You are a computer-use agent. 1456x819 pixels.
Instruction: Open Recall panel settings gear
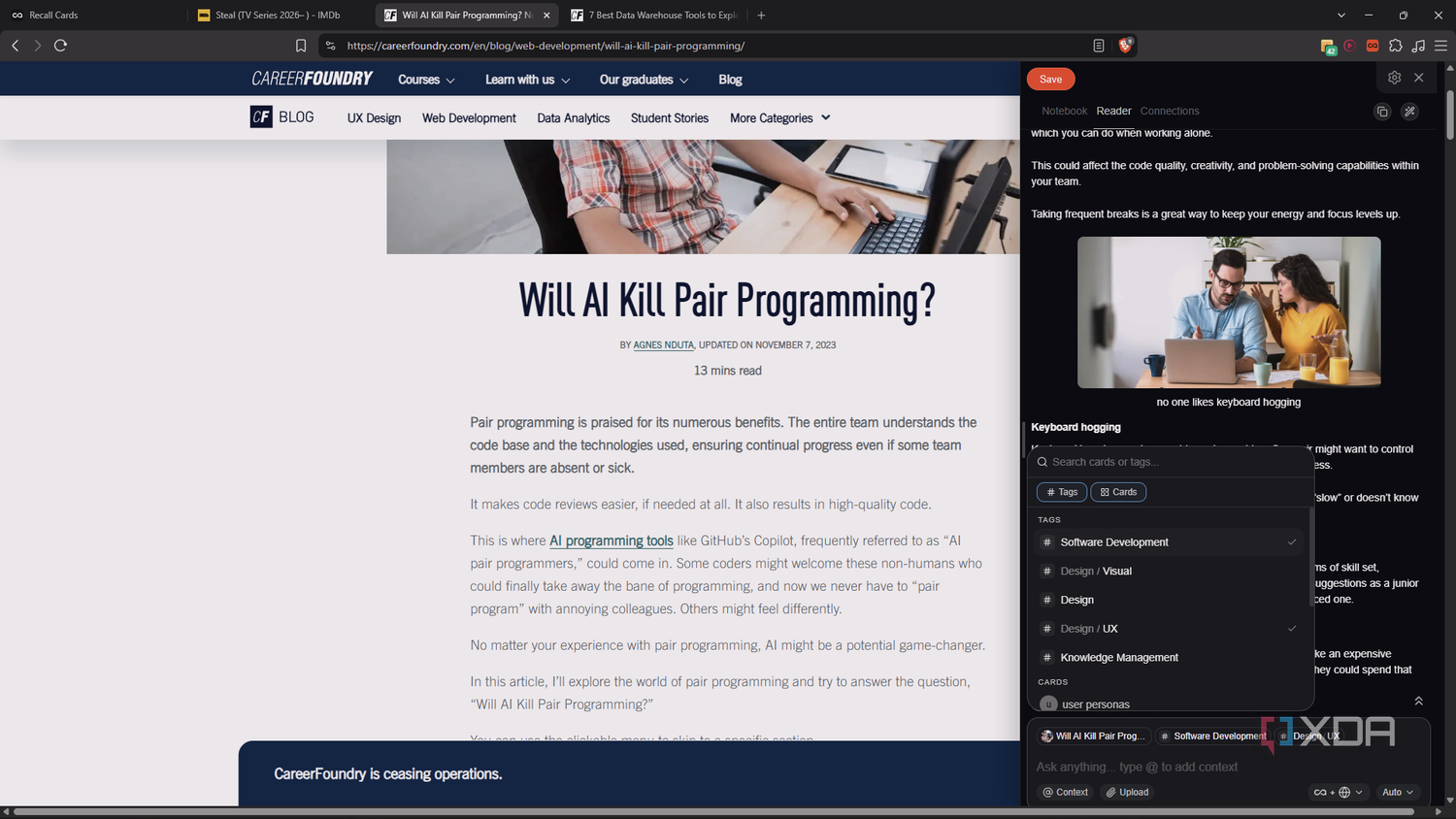tap(1394, 78)
